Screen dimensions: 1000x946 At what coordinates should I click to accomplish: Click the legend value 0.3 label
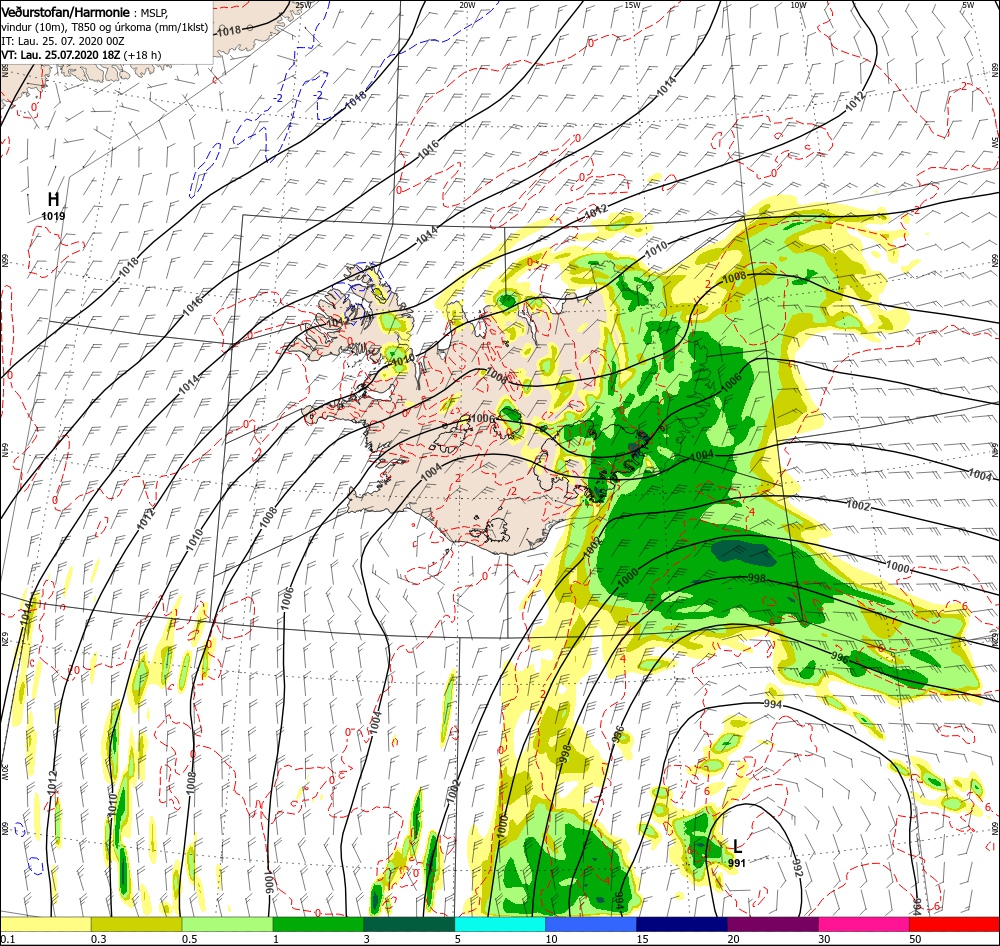click(x=98, y=939)
